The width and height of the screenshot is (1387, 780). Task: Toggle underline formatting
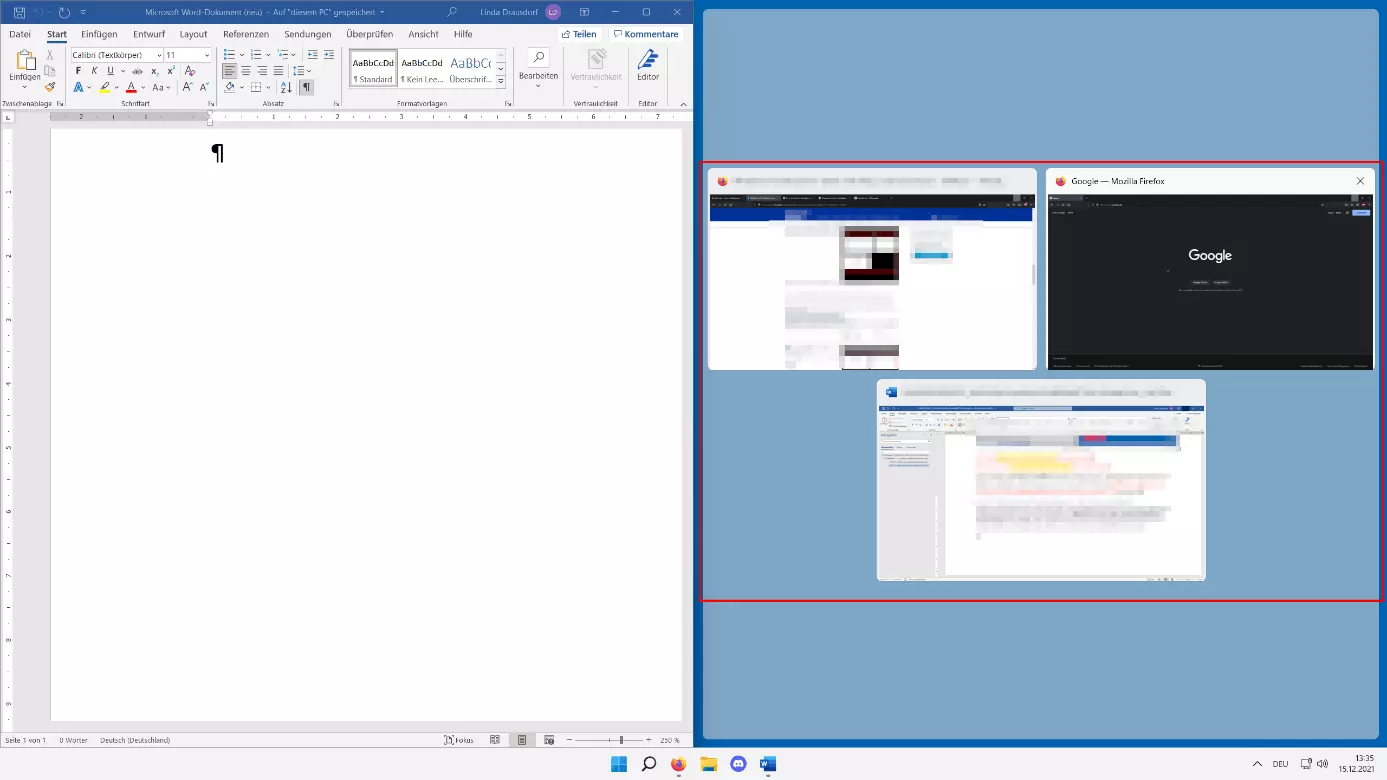(x=109, y=71)
